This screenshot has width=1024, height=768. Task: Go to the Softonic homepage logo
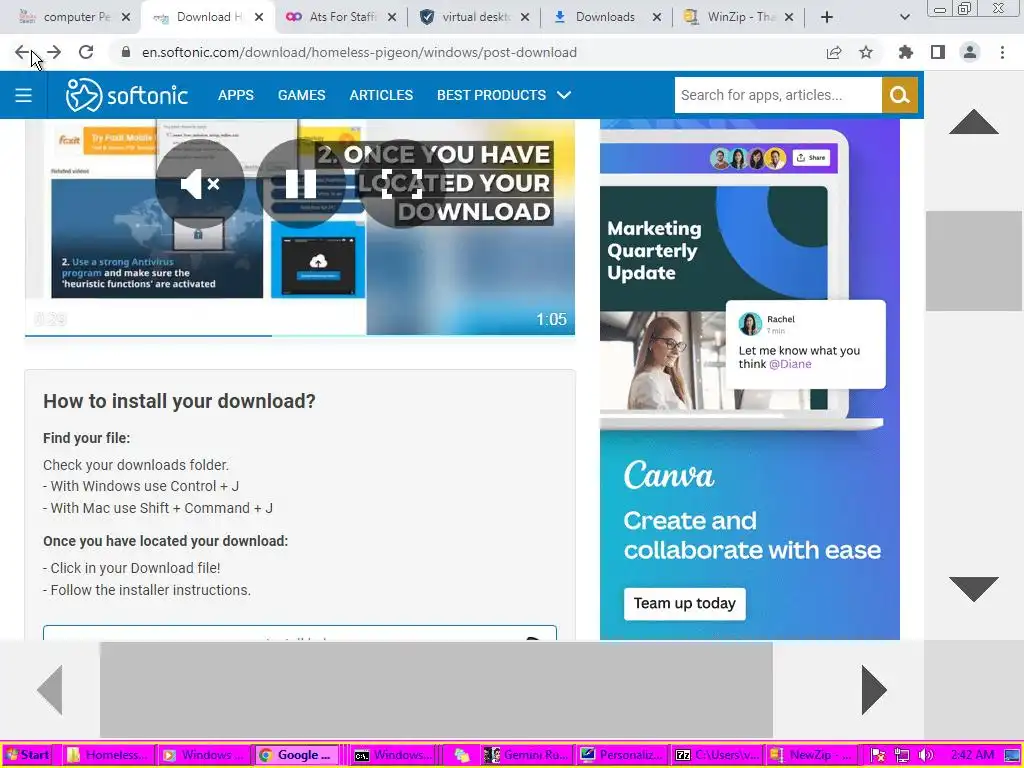pyautogui.click(x=127, y=95)
